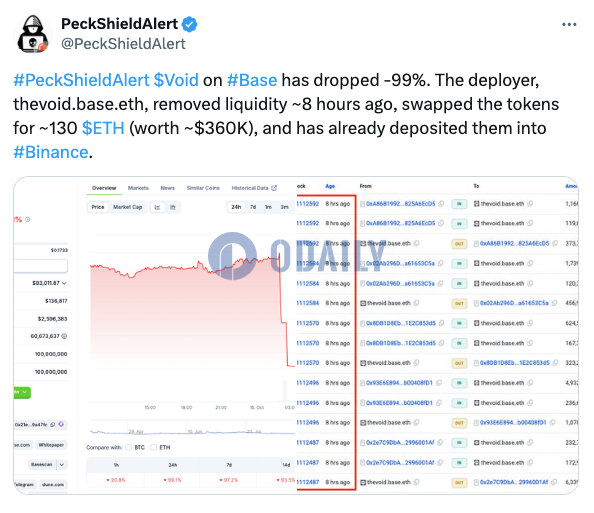Copy the 0xA86B1992 address in first row
The width and height of the screenshot is (594, 513).
point(441,204)
